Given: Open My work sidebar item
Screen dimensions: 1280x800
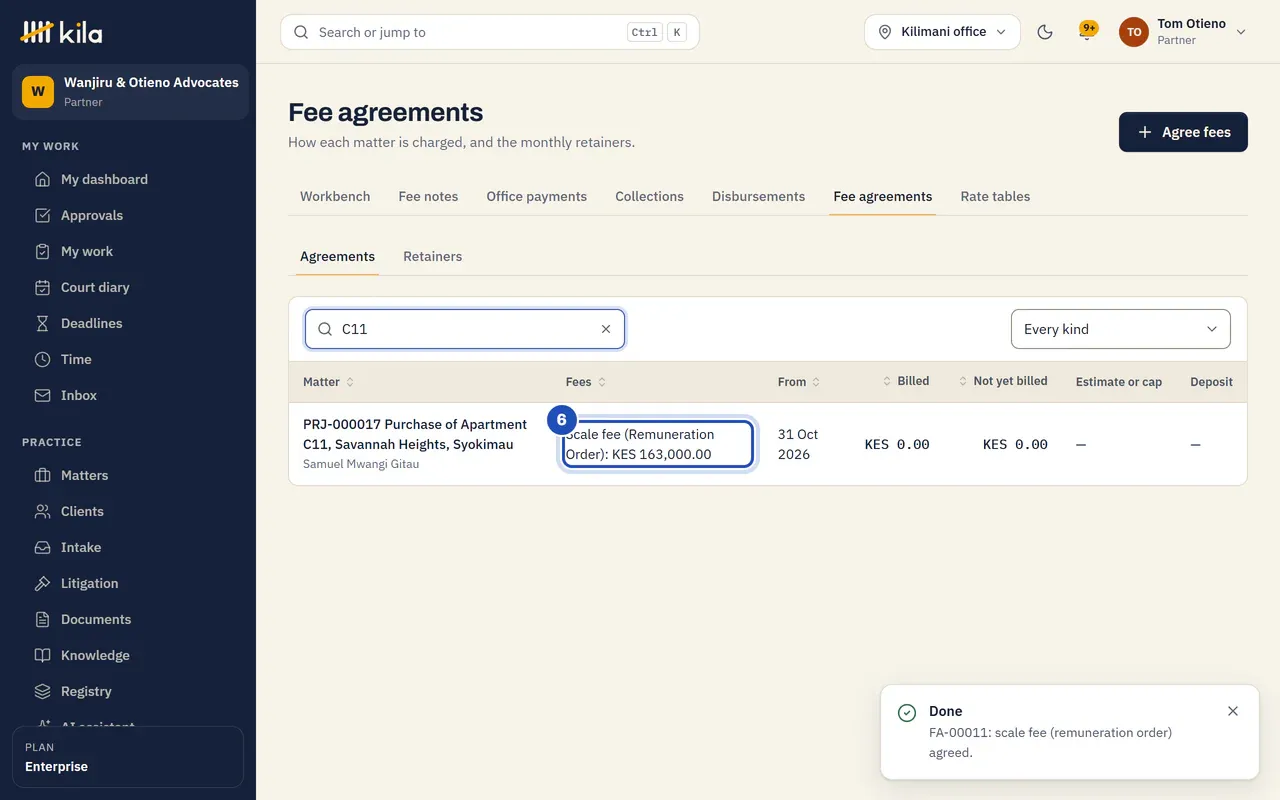Looking at the screenshot, I should (x=128, y=251).
